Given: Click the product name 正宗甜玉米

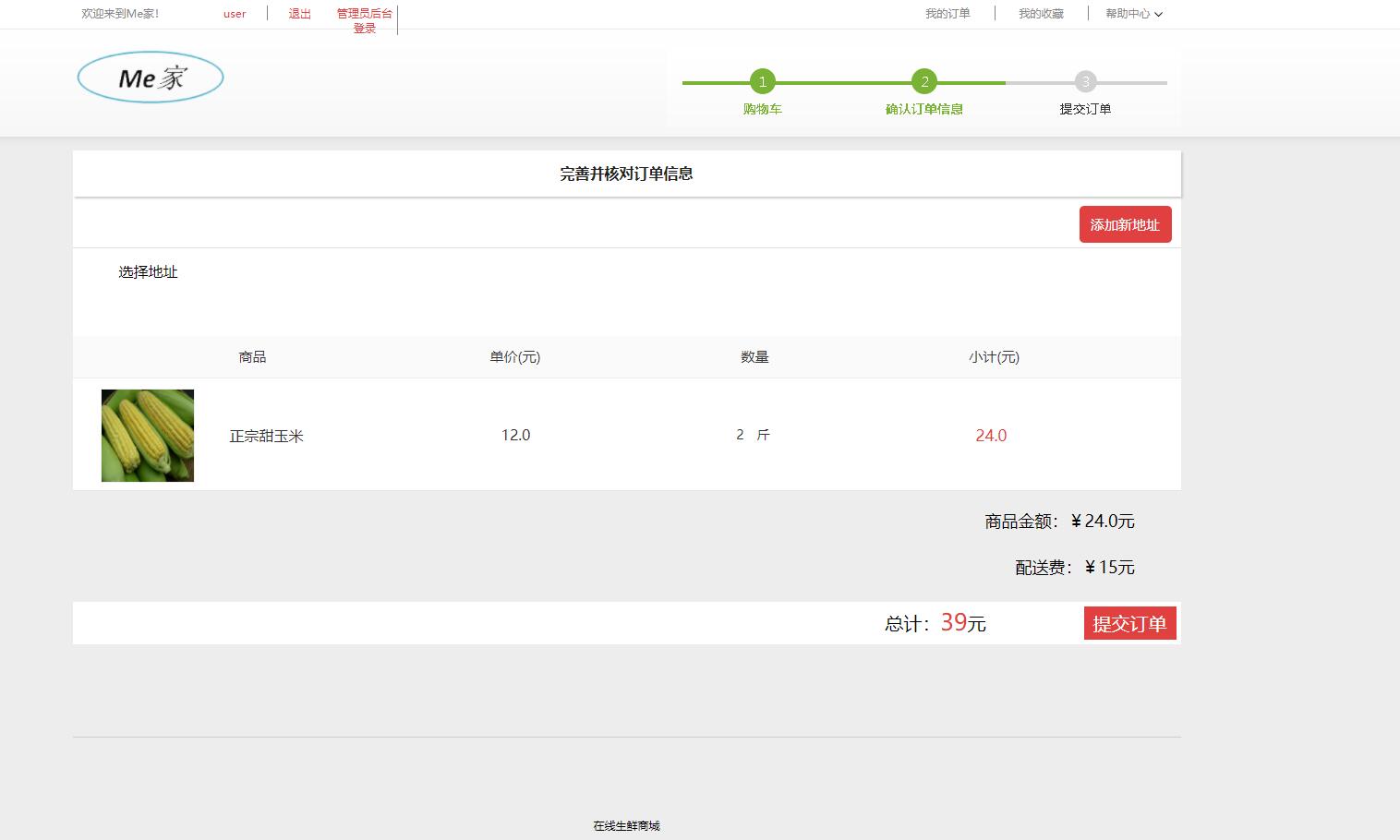Looking at the screenshot, I should tap(267, 436).
